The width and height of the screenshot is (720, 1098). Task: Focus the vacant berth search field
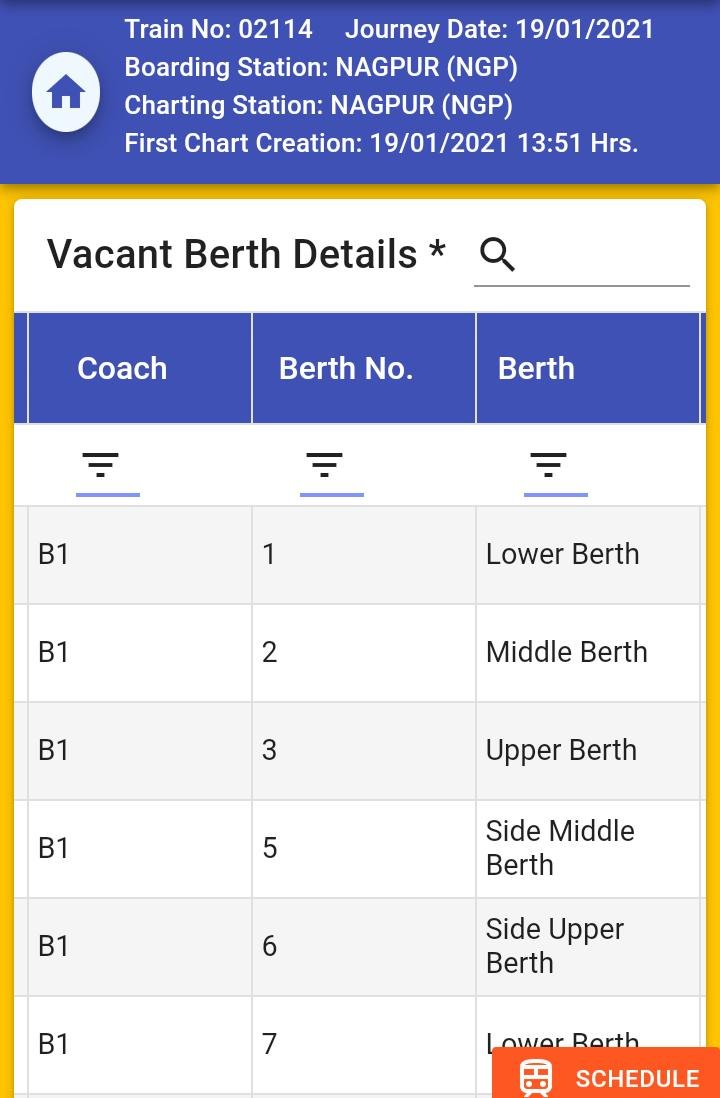(x=605, y=256)
